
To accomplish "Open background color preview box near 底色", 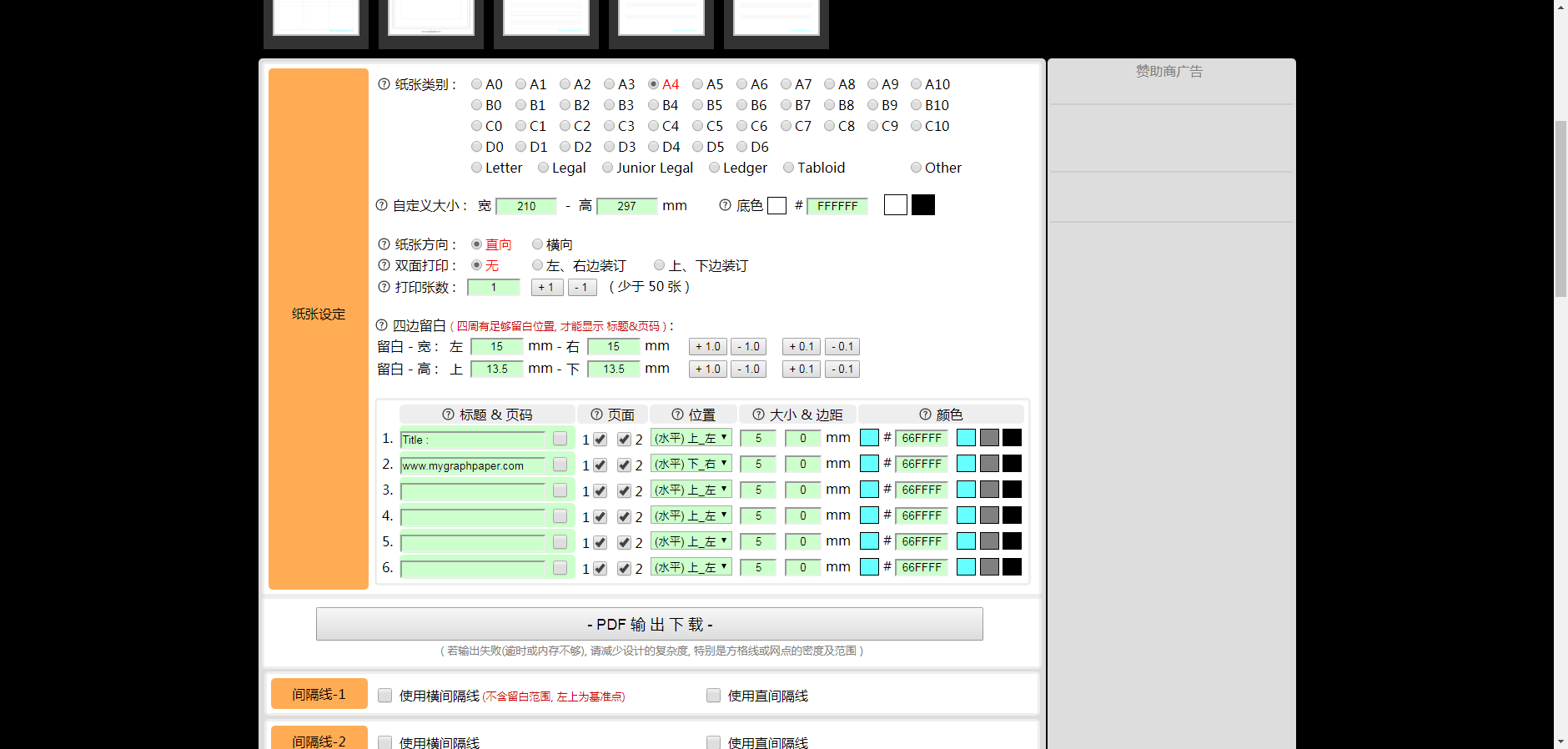I will [x=776, y=205].
